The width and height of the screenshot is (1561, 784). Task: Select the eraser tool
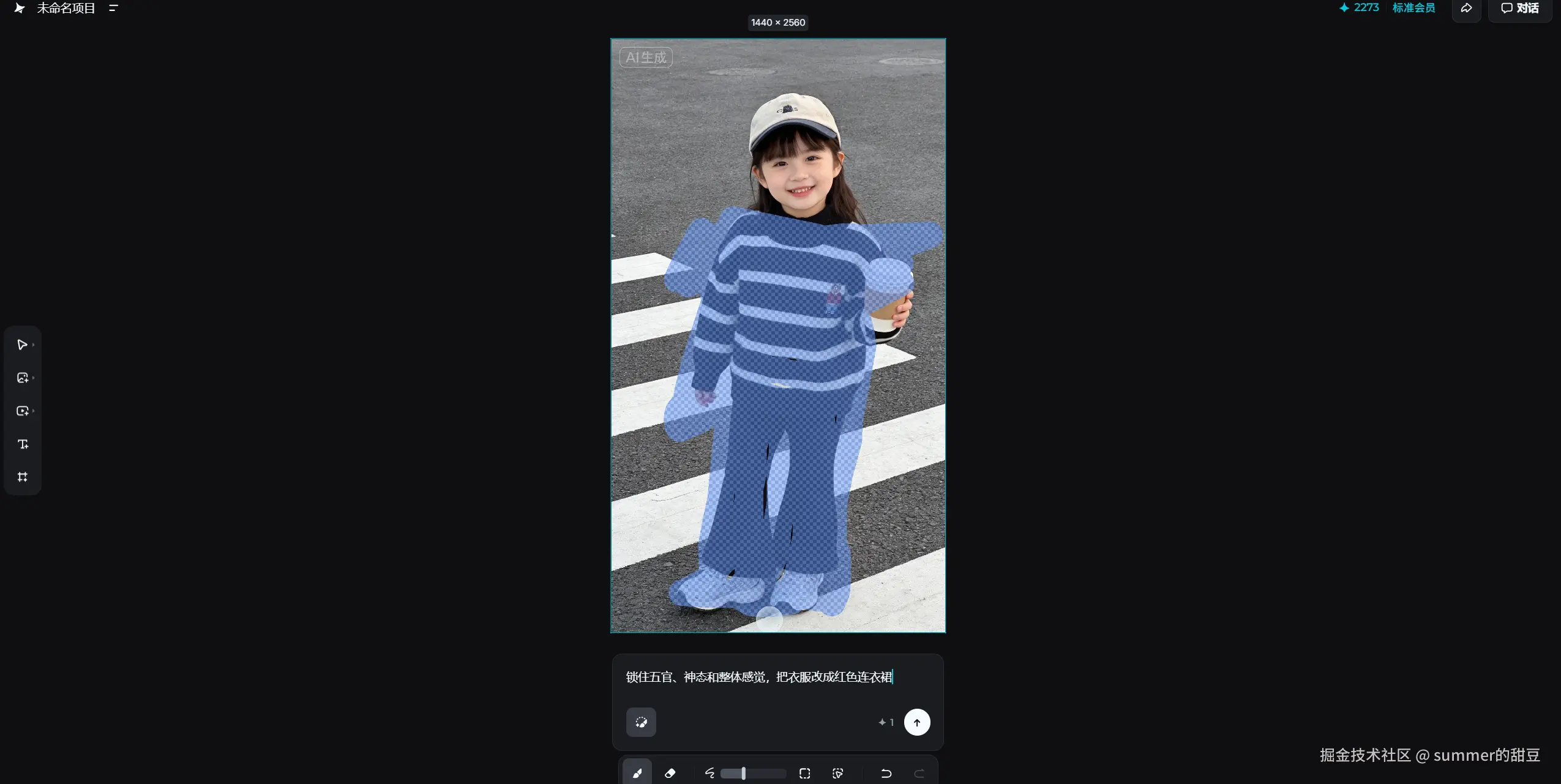click(x=670, y=773)
